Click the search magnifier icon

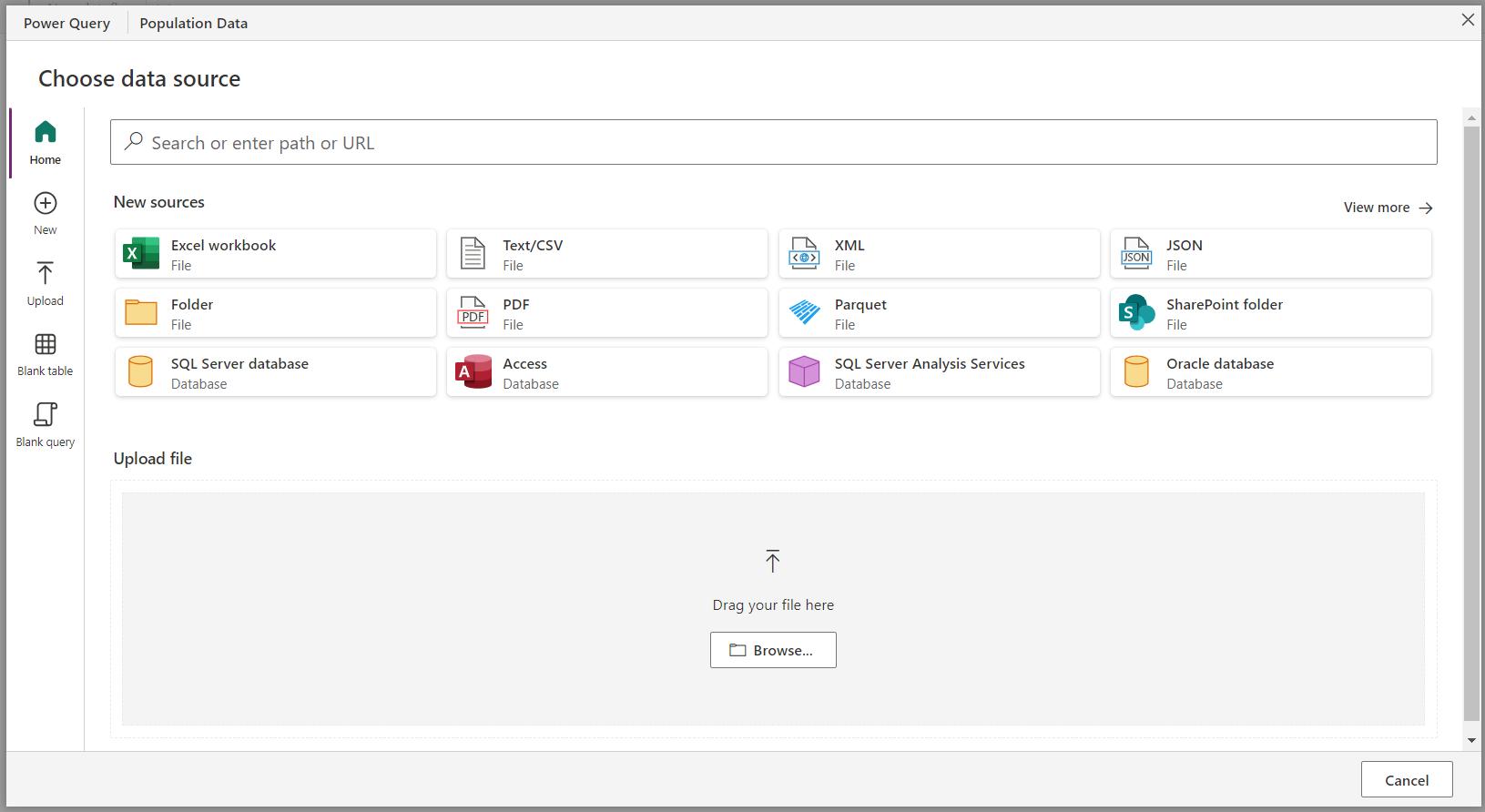point(134,141)
